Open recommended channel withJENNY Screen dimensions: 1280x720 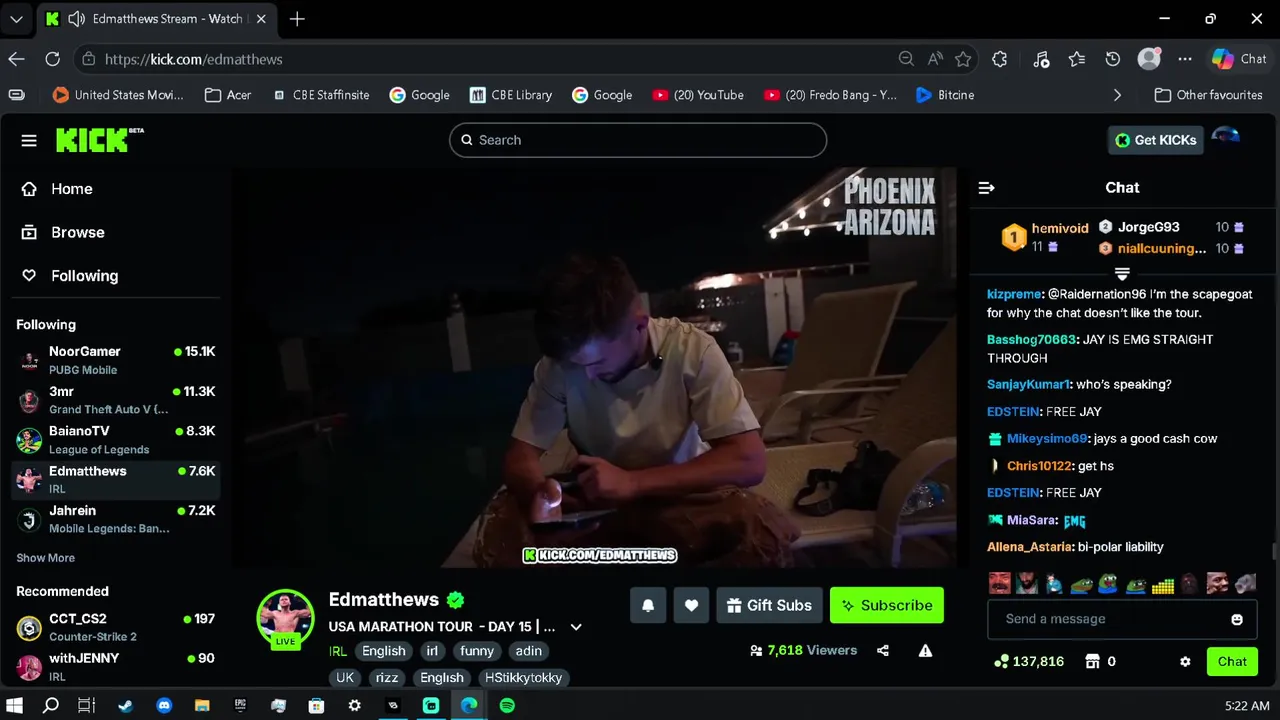(116, 667)
